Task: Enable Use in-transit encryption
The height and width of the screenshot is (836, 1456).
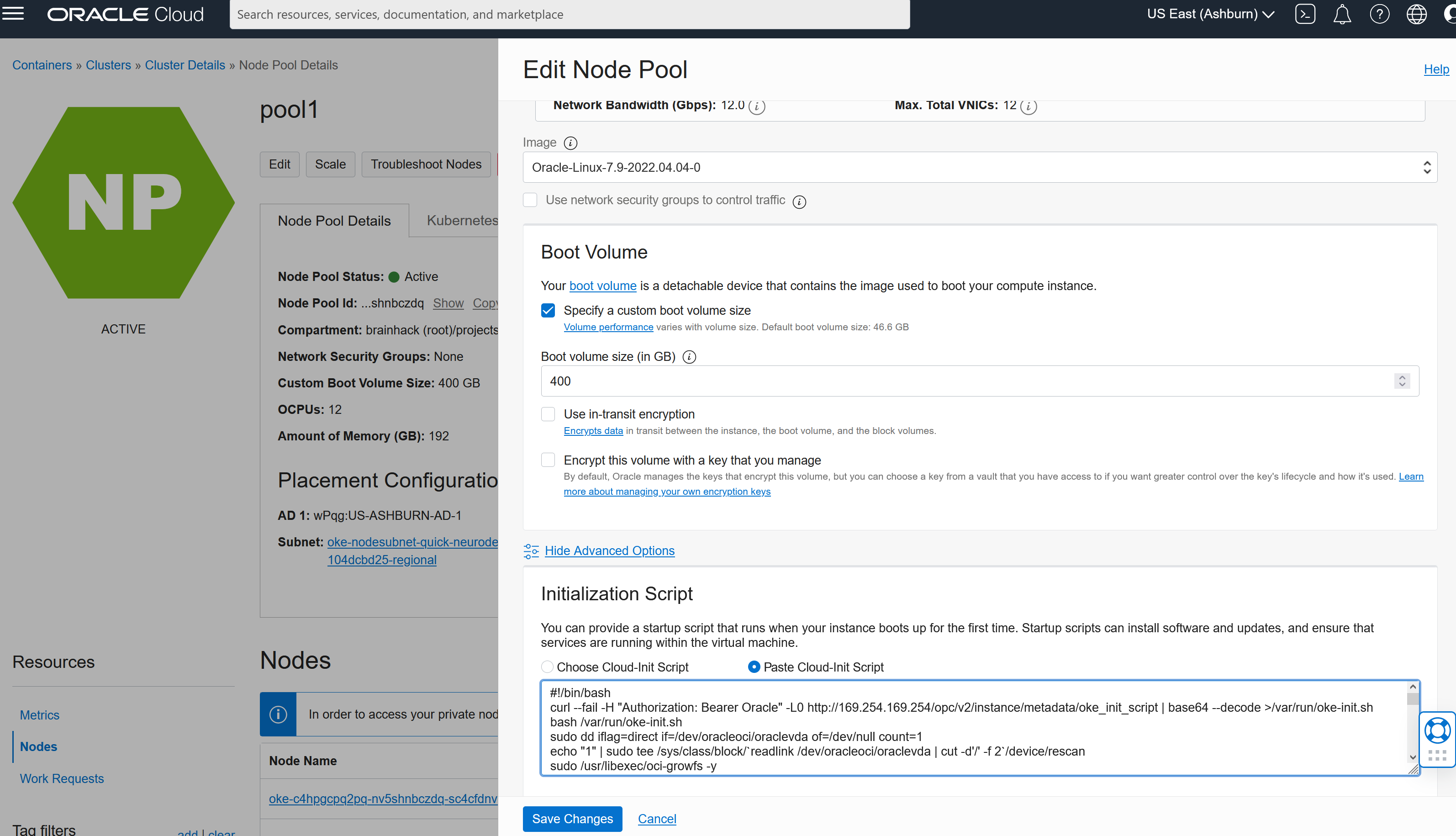Action: (x=548, y=414)
